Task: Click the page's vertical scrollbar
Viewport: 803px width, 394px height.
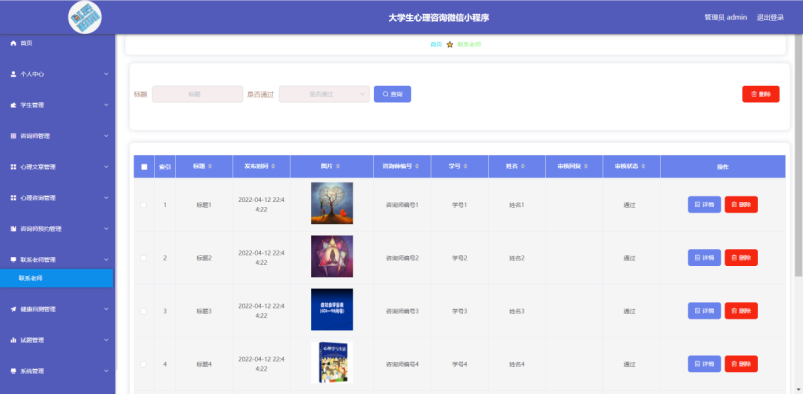Action: [798, 156]
